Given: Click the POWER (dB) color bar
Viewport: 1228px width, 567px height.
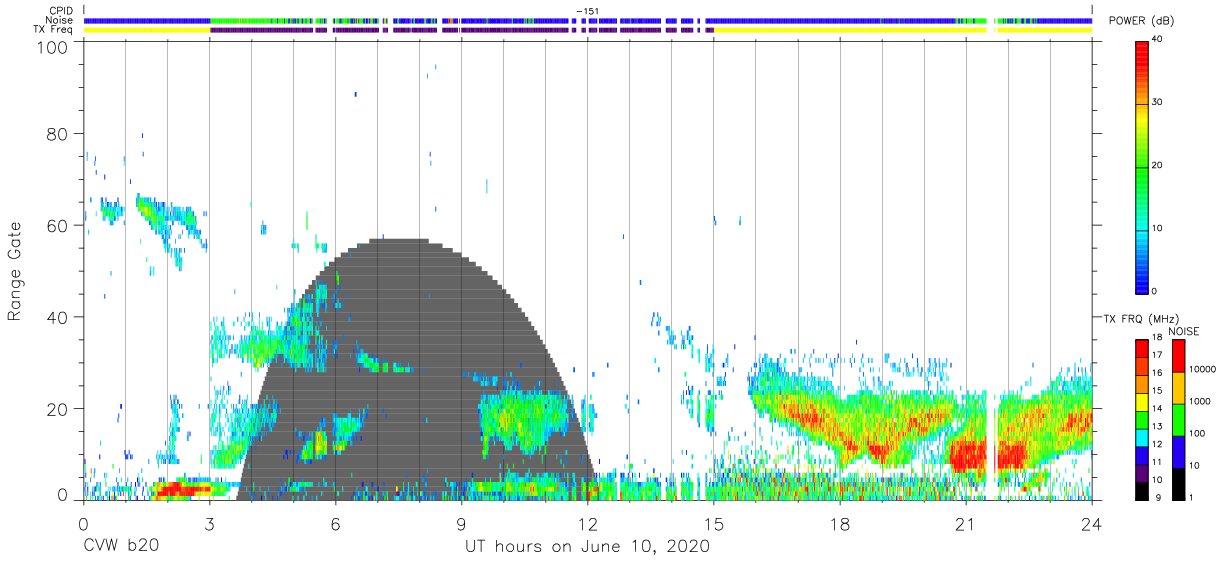Looking at the screenshot, I should [x=1142, y=166].
